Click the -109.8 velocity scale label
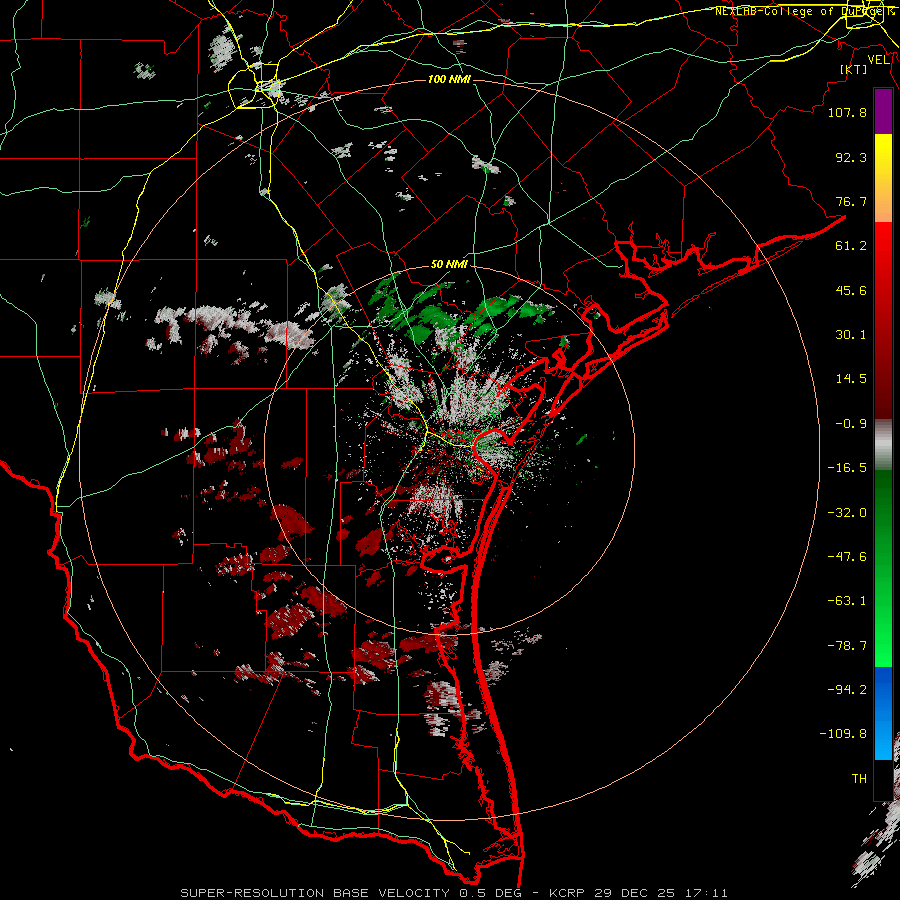The height and width of the screenshot is (900, 900). 843,734
